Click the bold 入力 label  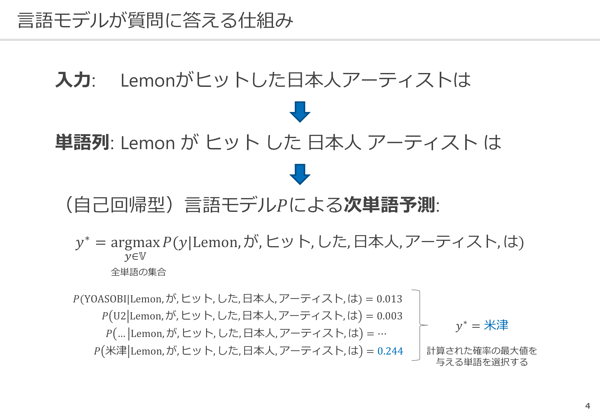[73, 80]
